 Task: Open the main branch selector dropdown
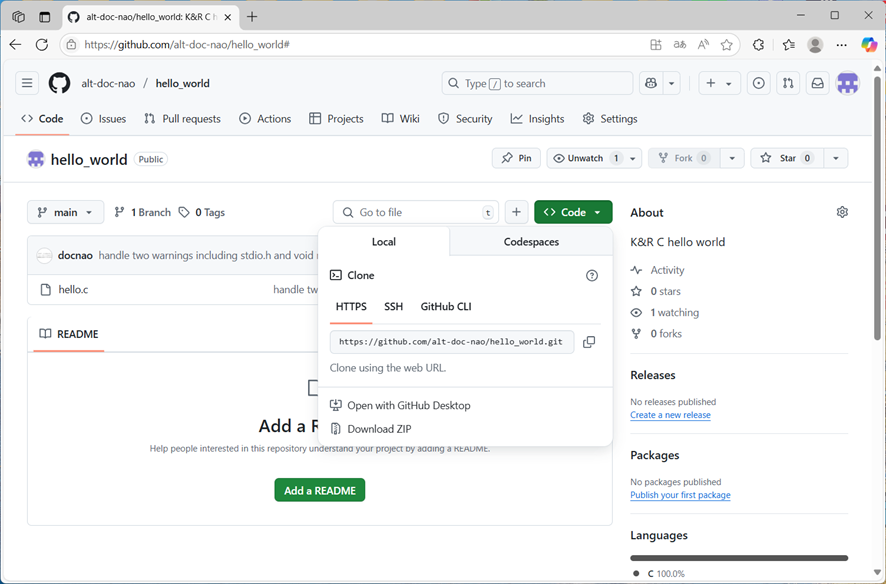coord(66,212)
